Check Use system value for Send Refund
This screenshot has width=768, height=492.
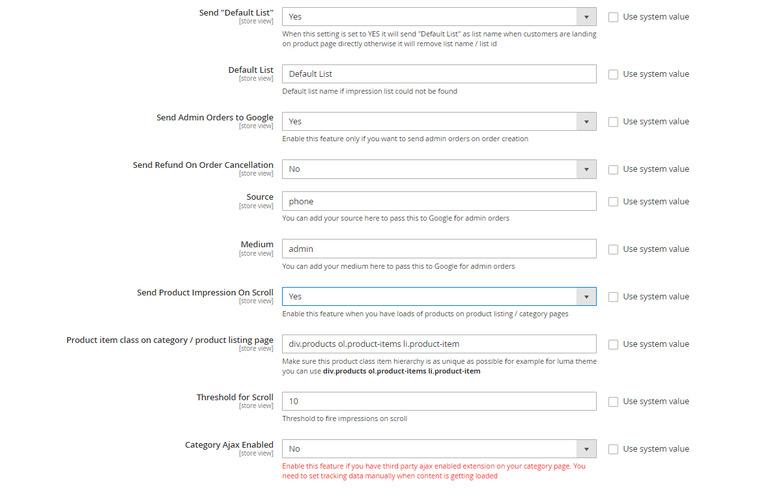pos(613,169)
